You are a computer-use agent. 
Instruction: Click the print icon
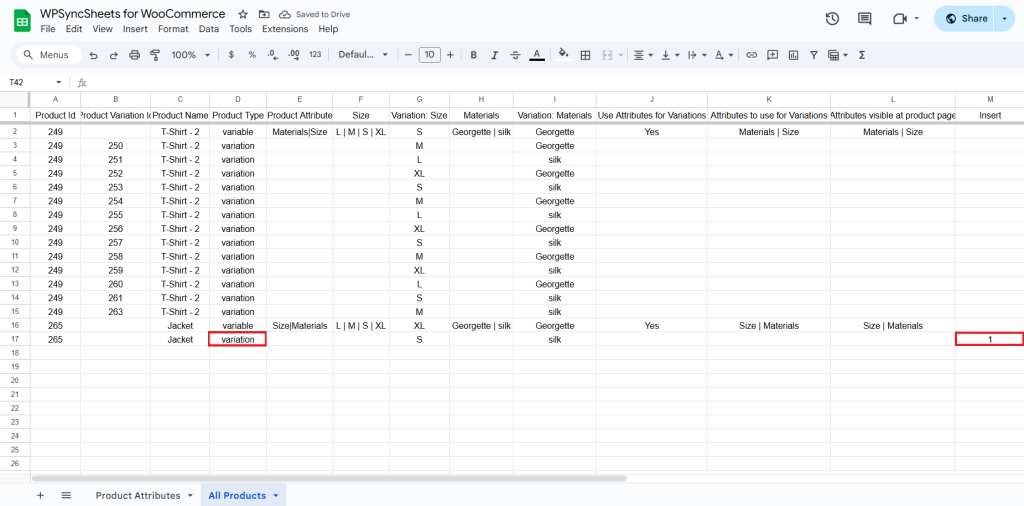click(x=135, y=55)
